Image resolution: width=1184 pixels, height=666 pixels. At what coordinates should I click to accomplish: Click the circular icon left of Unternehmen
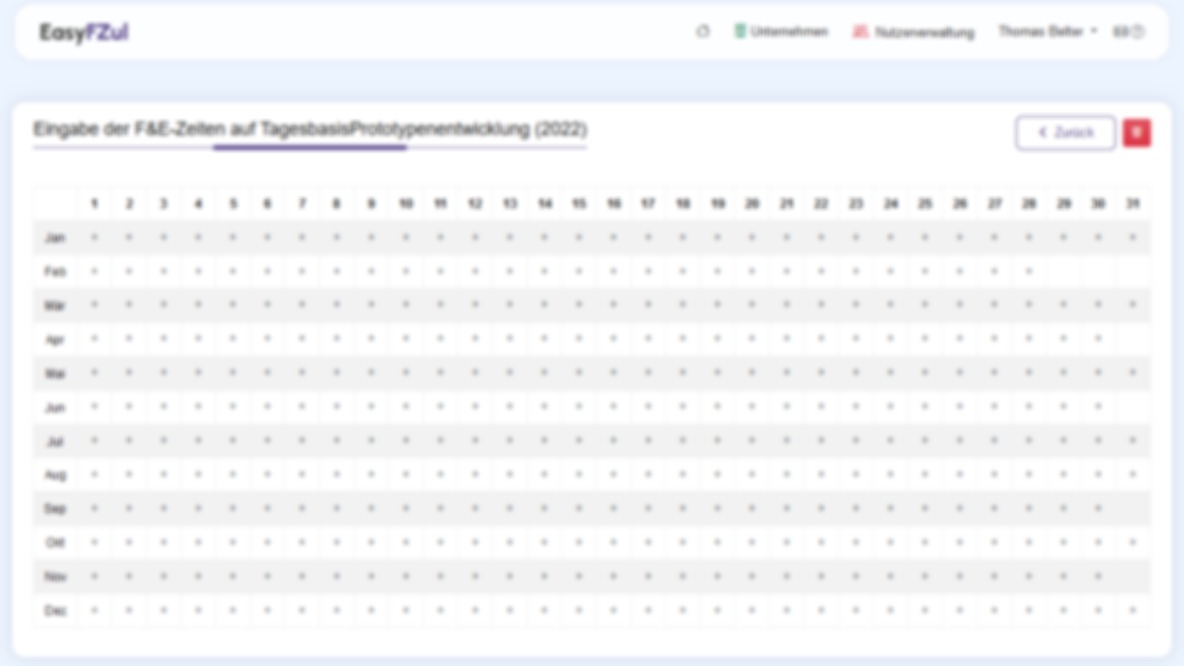[703, 32]
